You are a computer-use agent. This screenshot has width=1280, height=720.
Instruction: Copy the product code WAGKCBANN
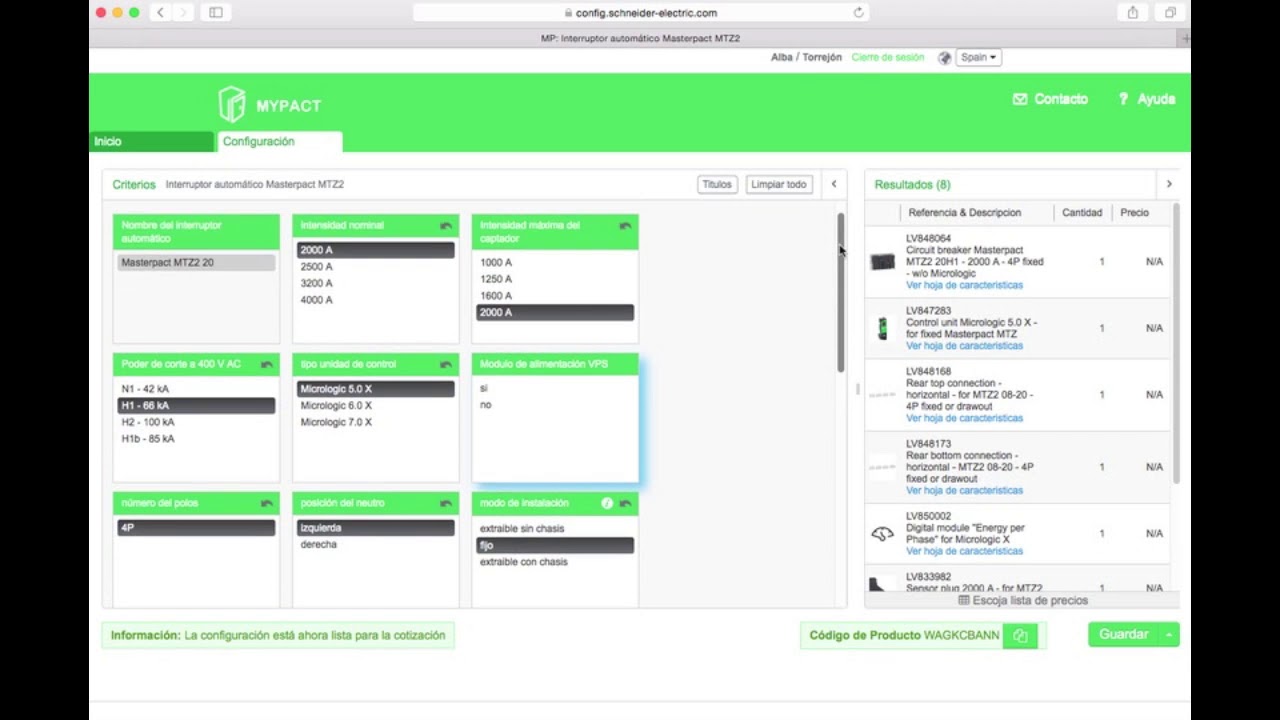point(1020,635)
